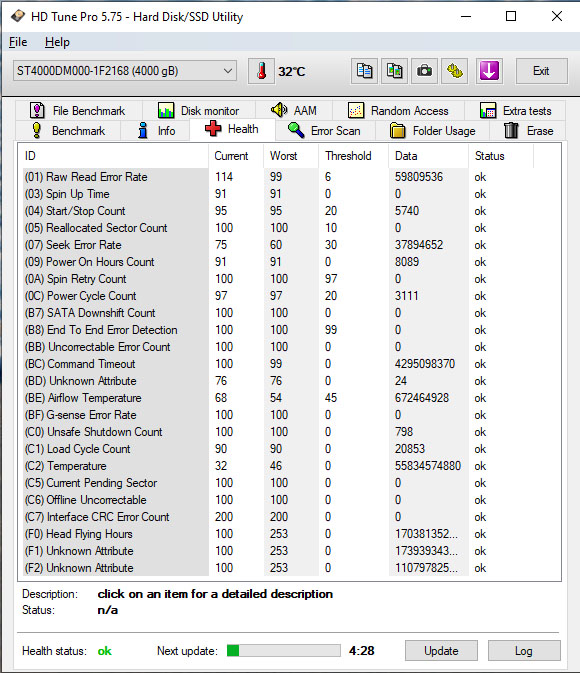Viewport: 580px width, 673px height.
Task: Switch to the Disk monitor tab
Action: pos(198,111)
